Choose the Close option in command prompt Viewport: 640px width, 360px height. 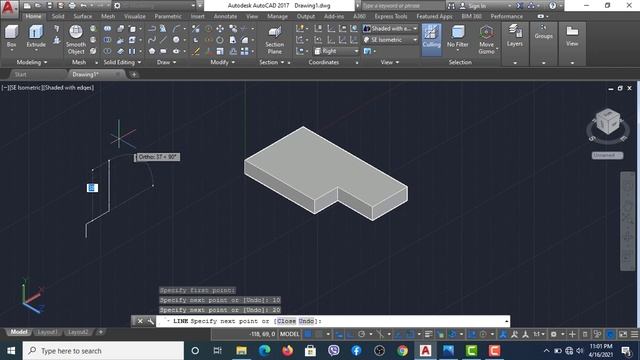(286, 321)
